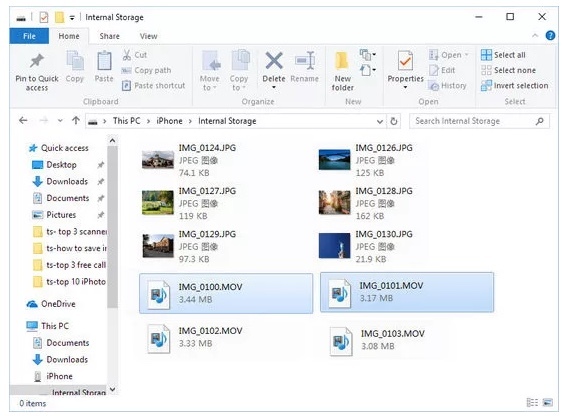567x420 pixels.
Task: Collapse the ribbon with the chevron
Action: (535, 35)
